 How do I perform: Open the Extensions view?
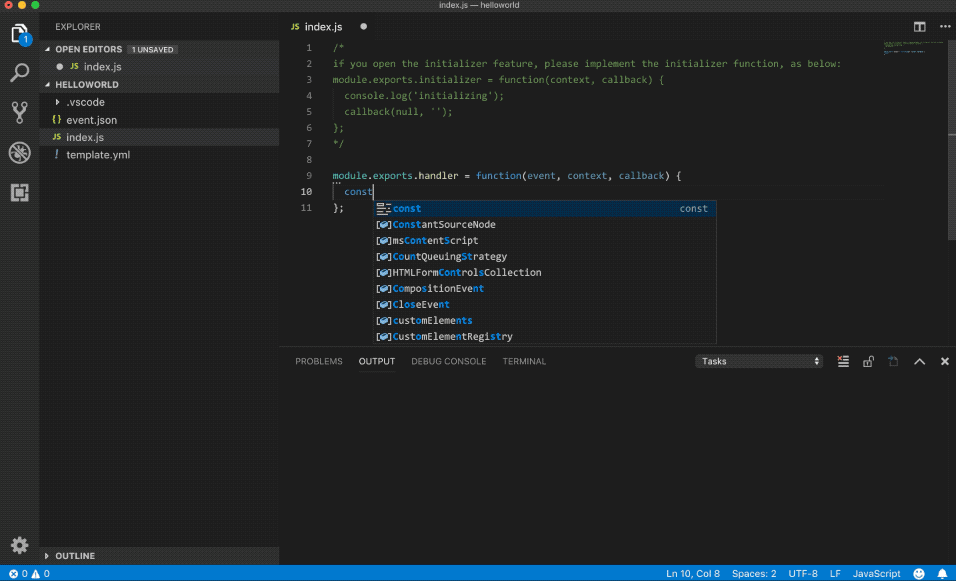point(19,192)
